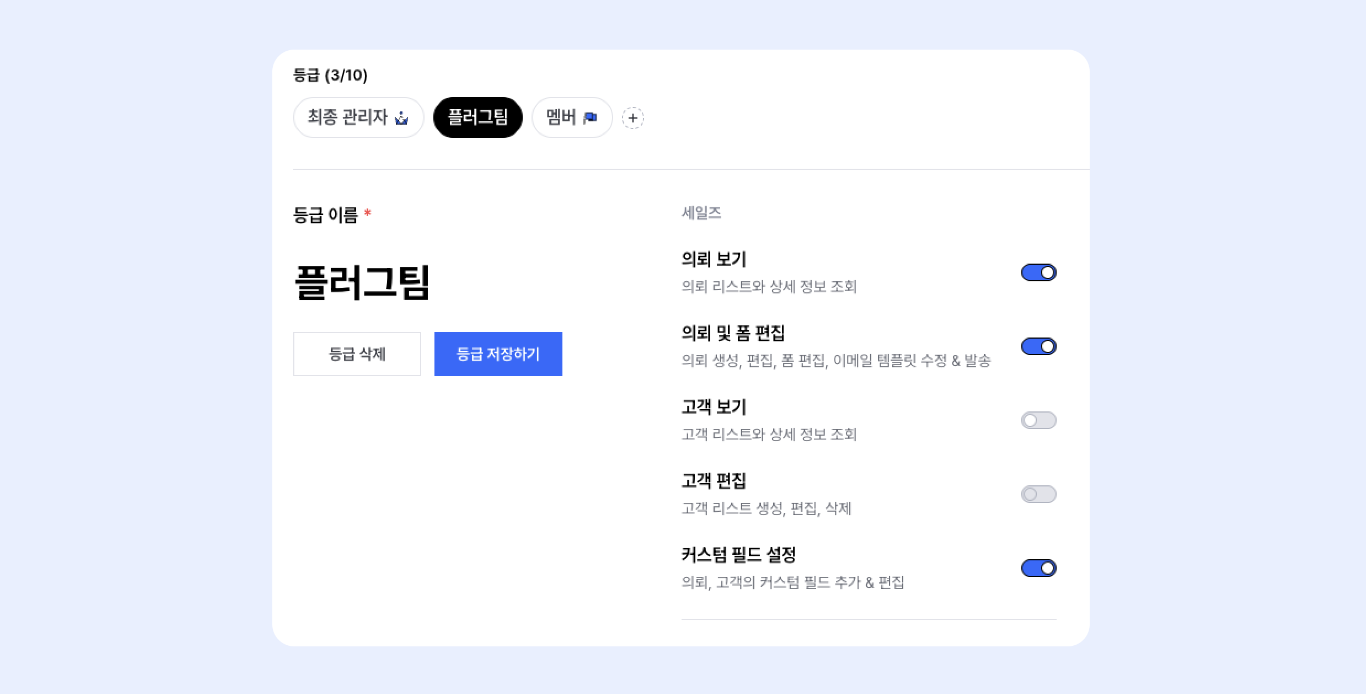The height and width of the screenshot is (694, 1366).
Task: Turn off the 의뢰 및 폼 편집 switch
Action: pos(1038,346)
